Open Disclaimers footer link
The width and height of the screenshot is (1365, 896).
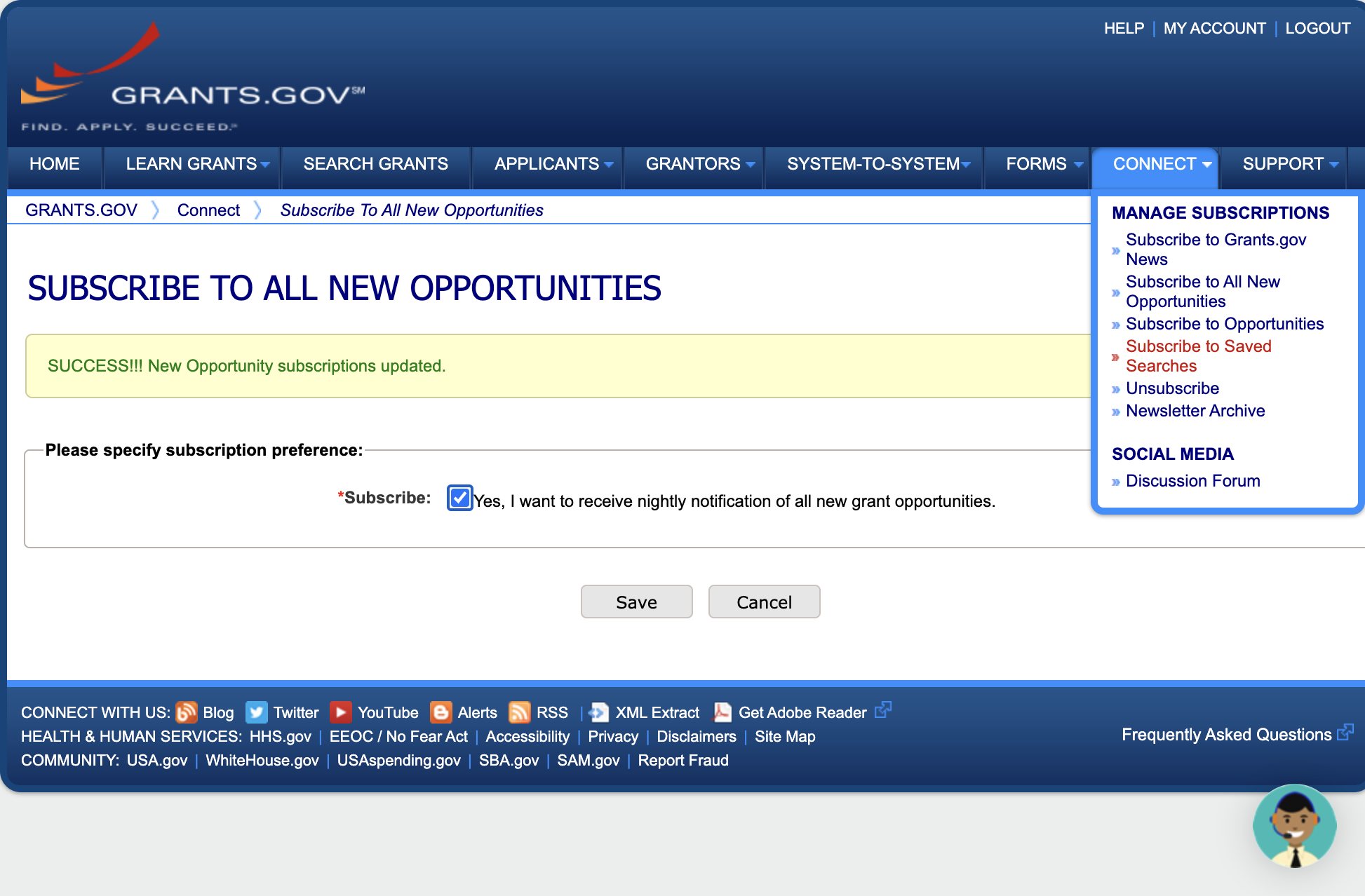pos(697,737)
